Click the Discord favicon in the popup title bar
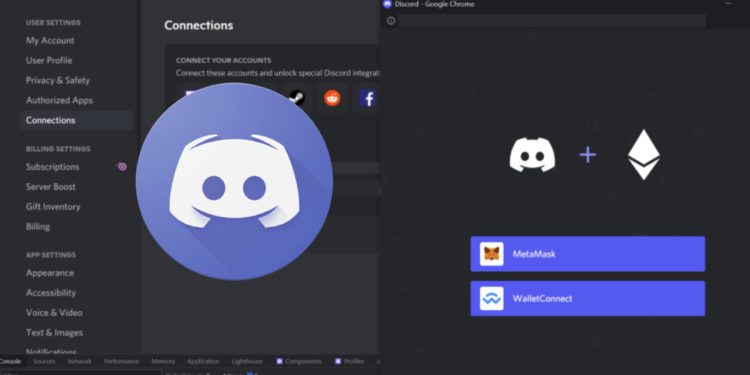 pyautogui.click(x=387, y=4)
